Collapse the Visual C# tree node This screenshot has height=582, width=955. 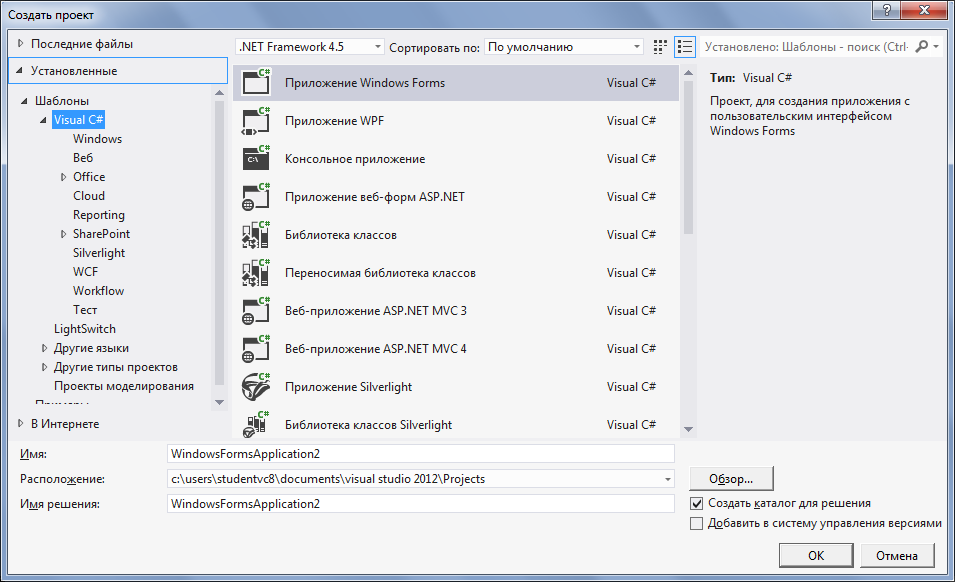(43, 120)
